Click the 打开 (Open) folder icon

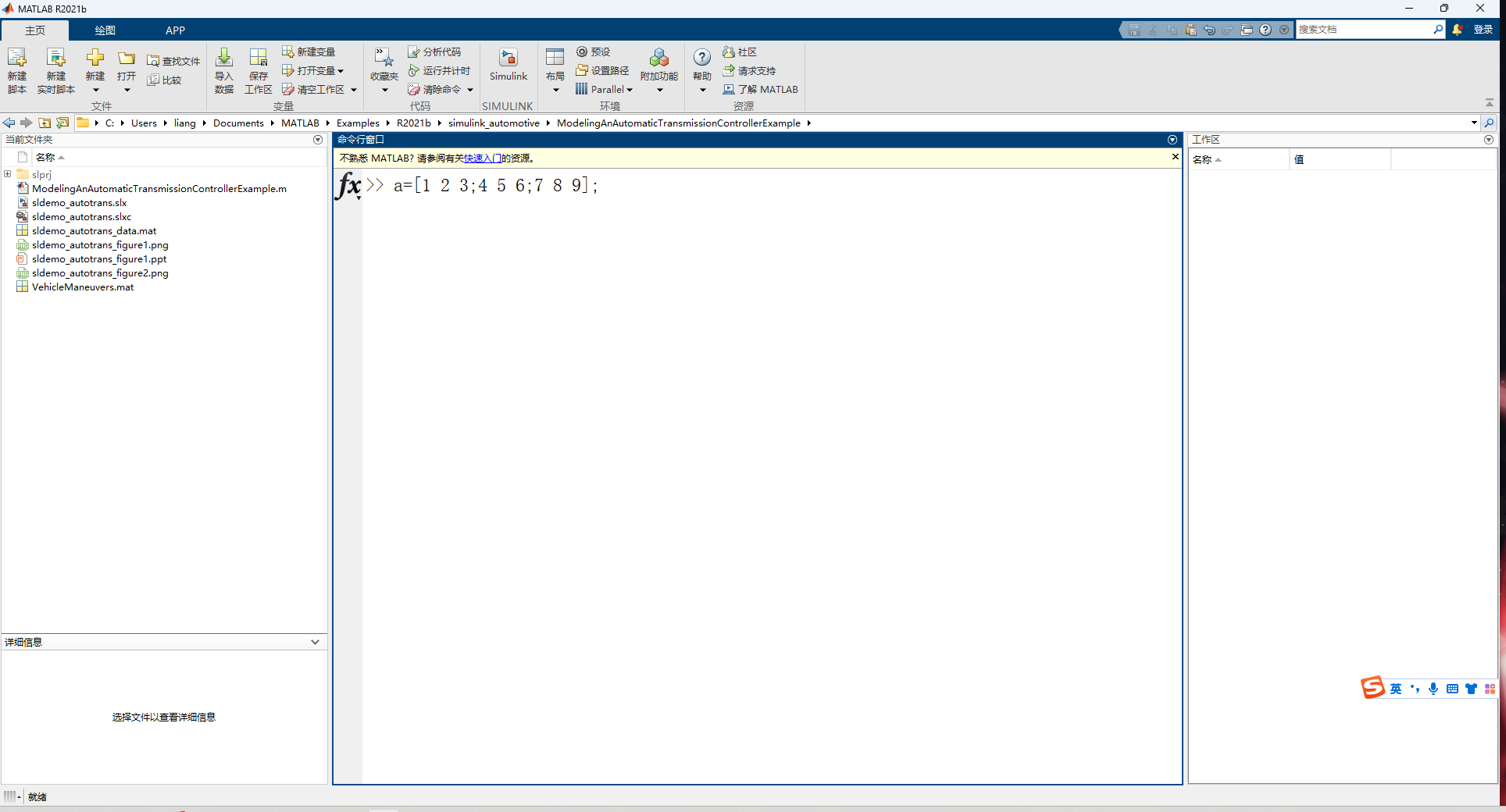(x=127, y=59)
